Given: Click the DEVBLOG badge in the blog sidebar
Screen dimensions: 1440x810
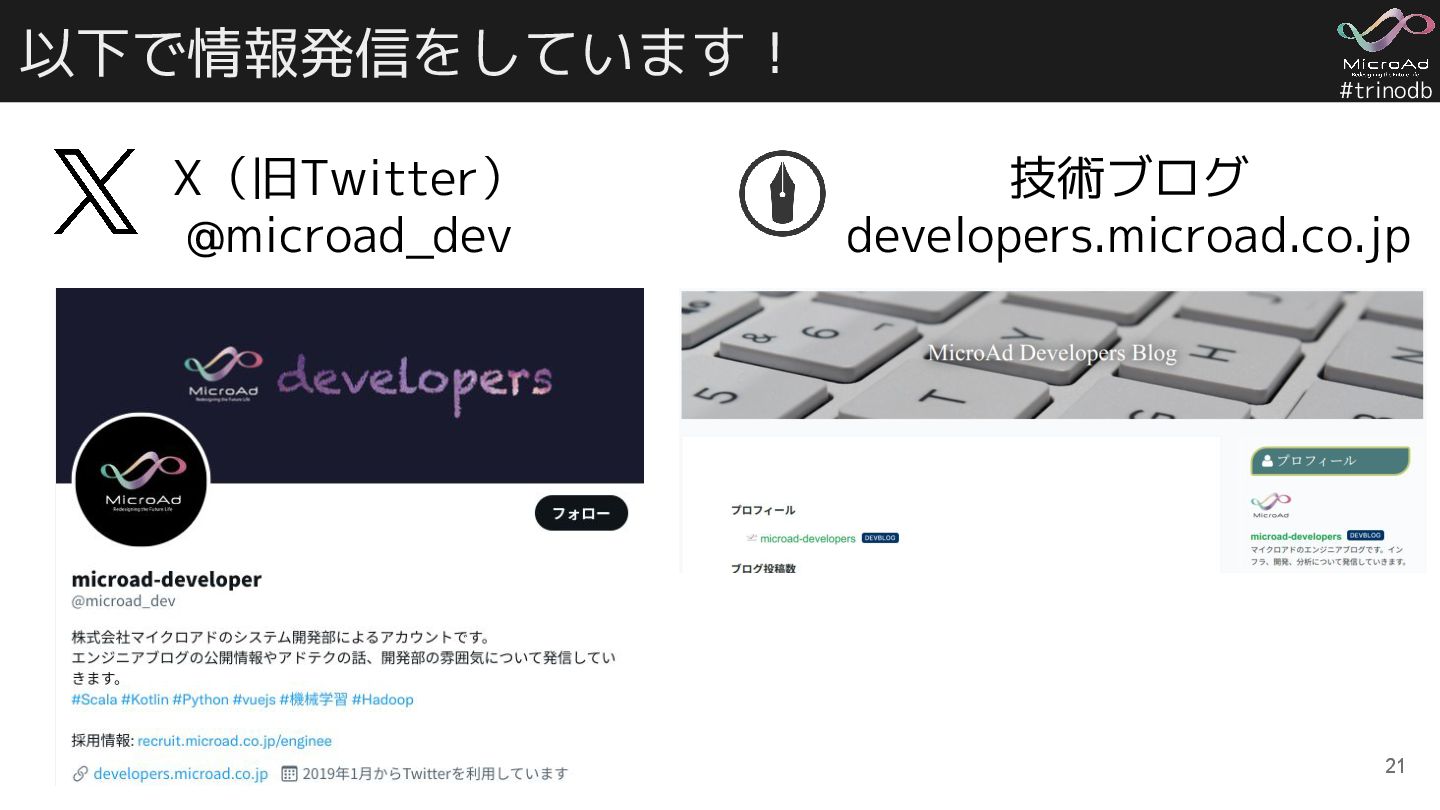Looking at the screenshot, I should tap(1365, 535).
